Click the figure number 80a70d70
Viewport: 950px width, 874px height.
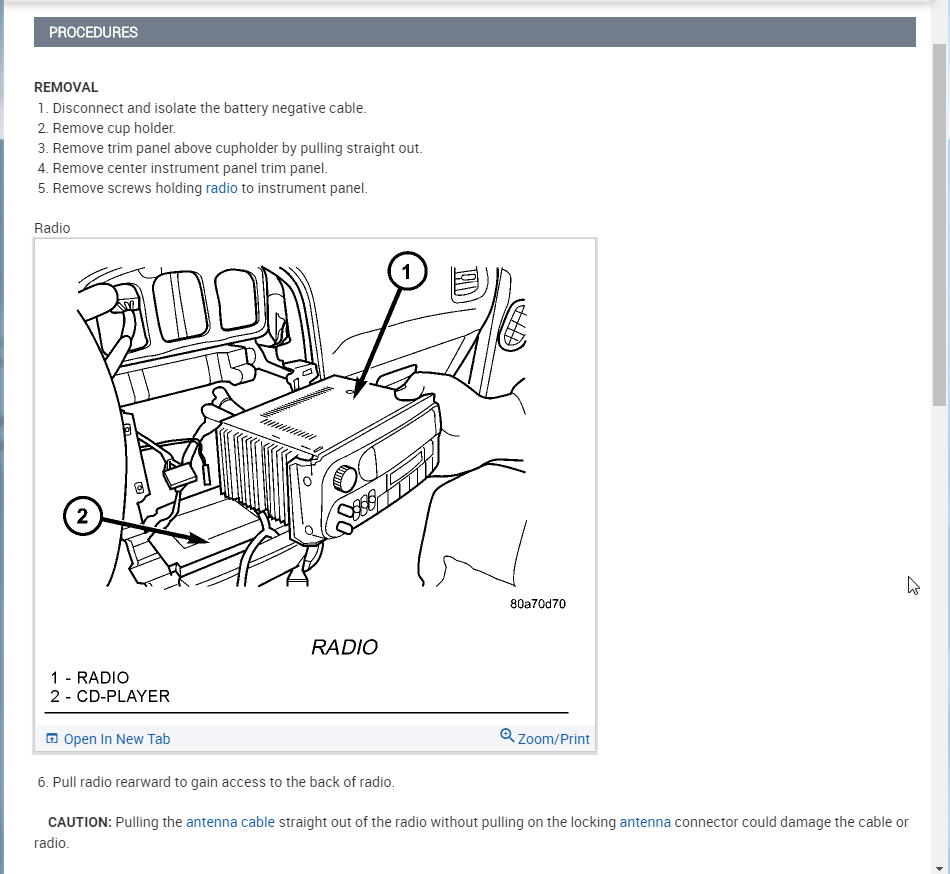click(537, 604)
